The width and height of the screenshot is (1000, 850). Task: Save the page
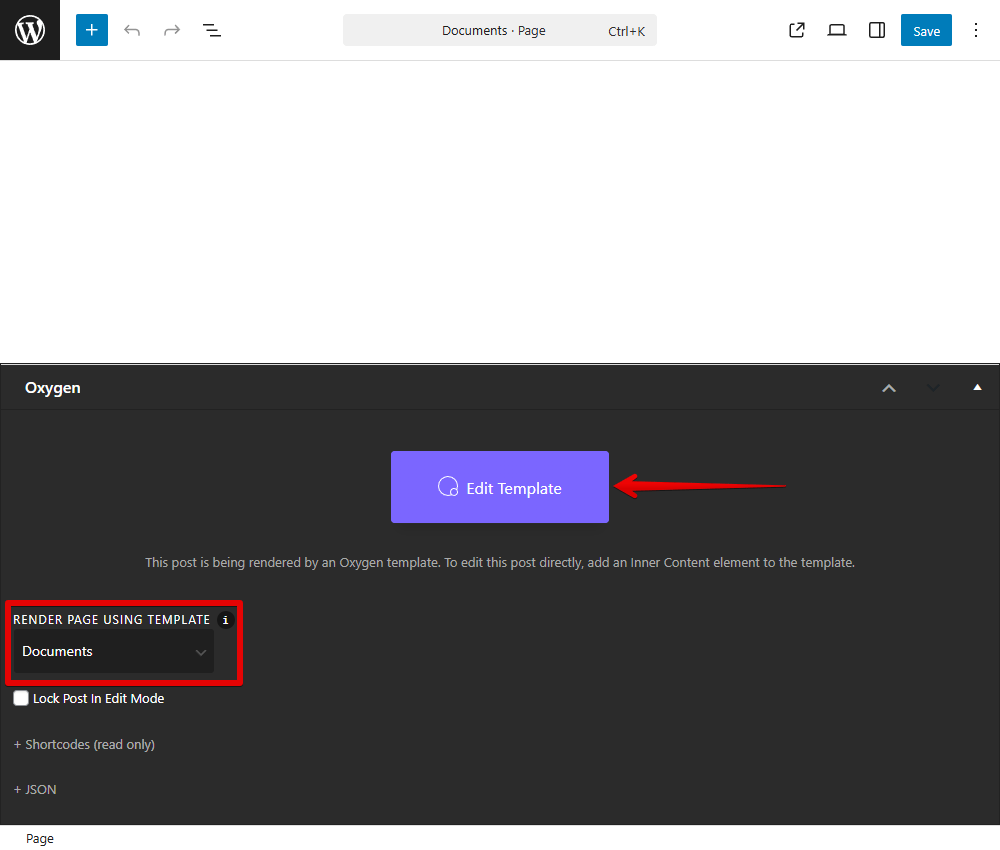[926, 30]
